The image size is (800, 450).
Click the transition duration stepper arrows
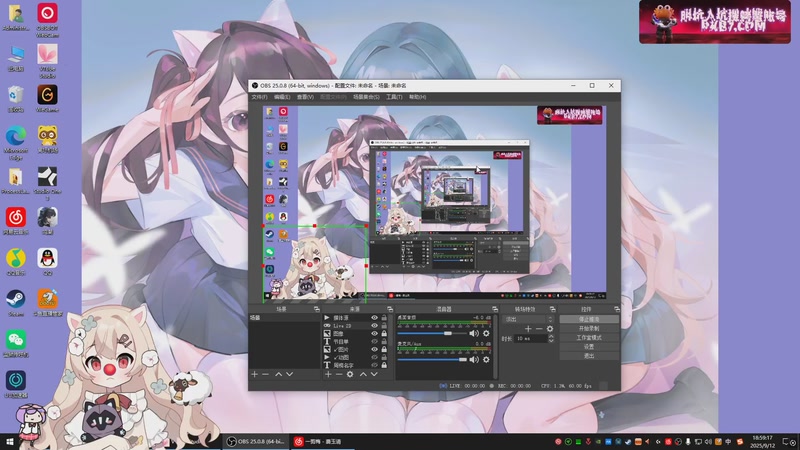(x=551, y=339)
